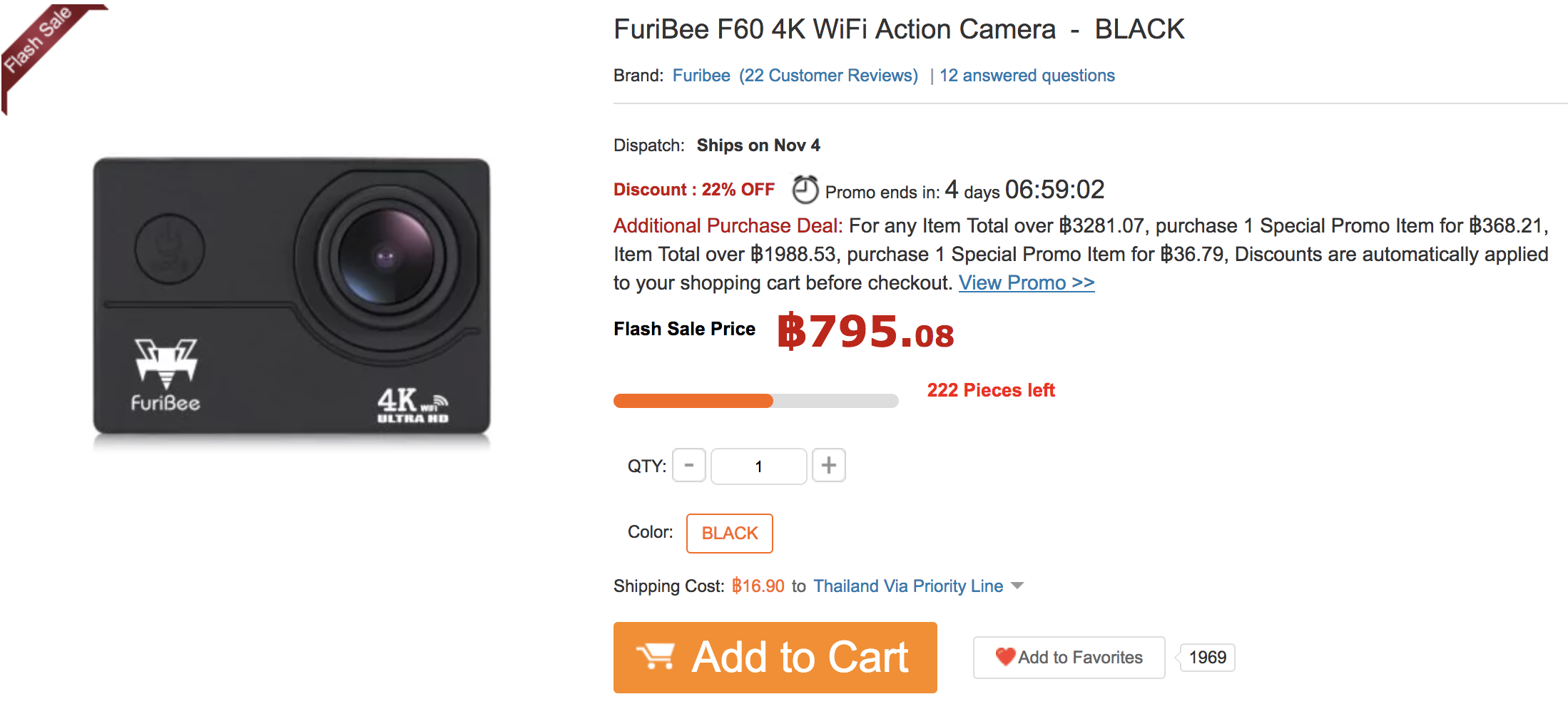1568x709 pixels.
Task: Click the quantity input field
Action: (758, 466)
